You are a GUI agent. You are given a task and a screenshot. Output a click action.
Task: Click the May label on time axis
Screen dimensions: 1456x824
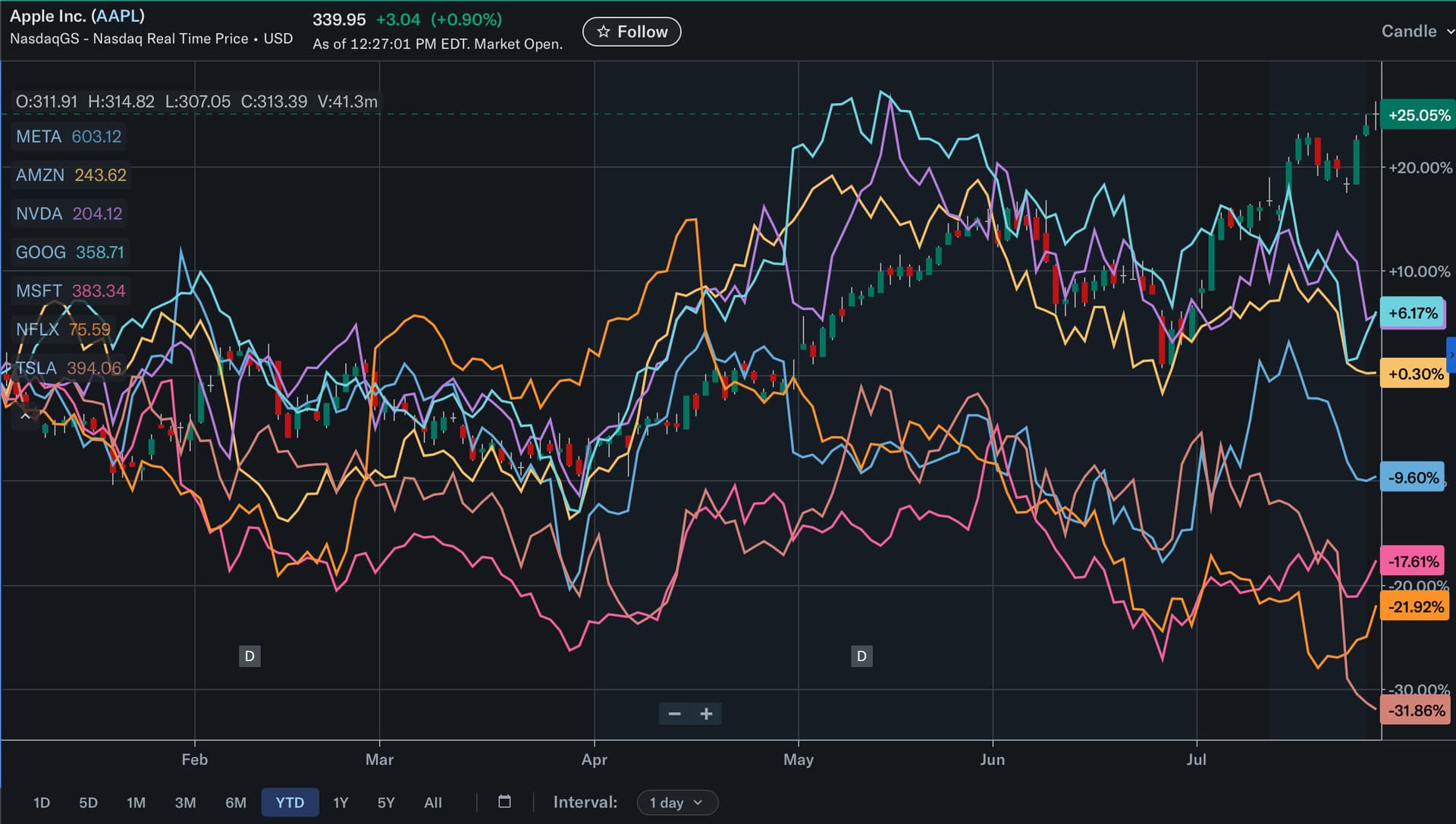coord(799,760)
